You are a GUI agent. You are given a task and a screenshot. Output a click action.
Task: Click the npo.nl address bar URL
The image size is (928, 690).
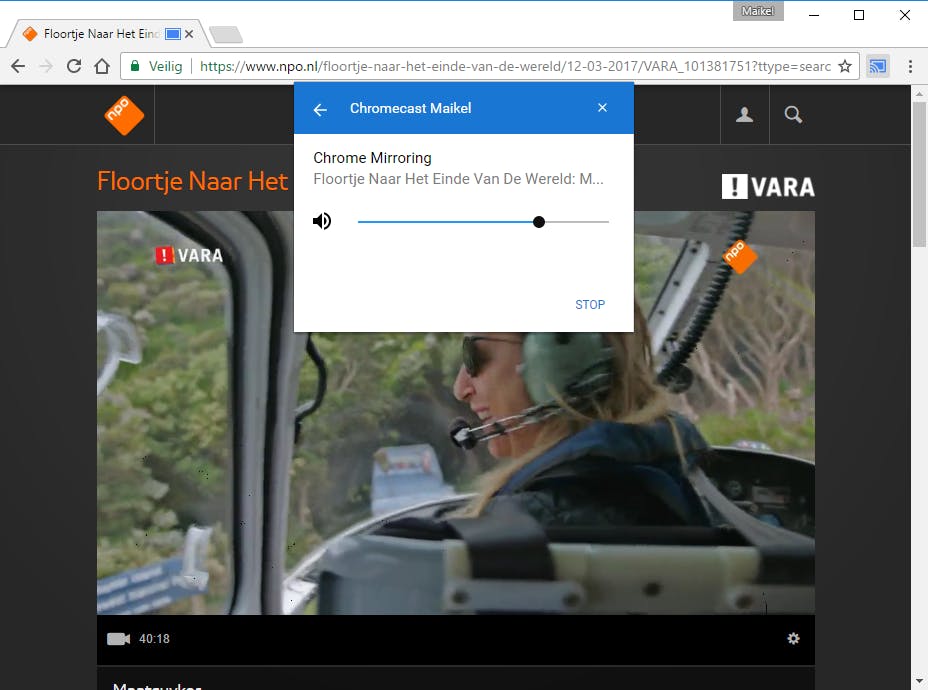[x=515, y=66]
